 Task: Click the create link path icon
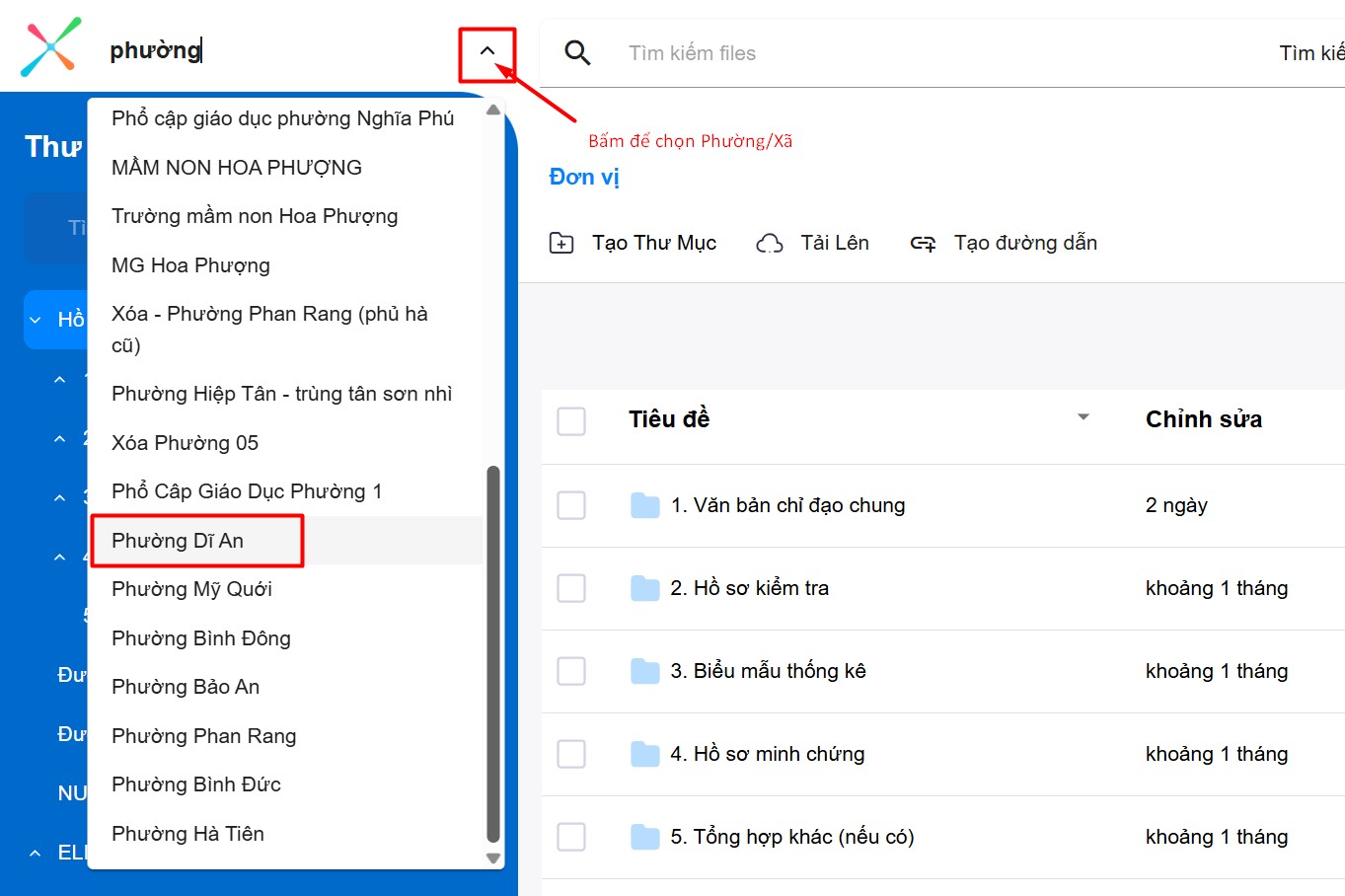923,244
